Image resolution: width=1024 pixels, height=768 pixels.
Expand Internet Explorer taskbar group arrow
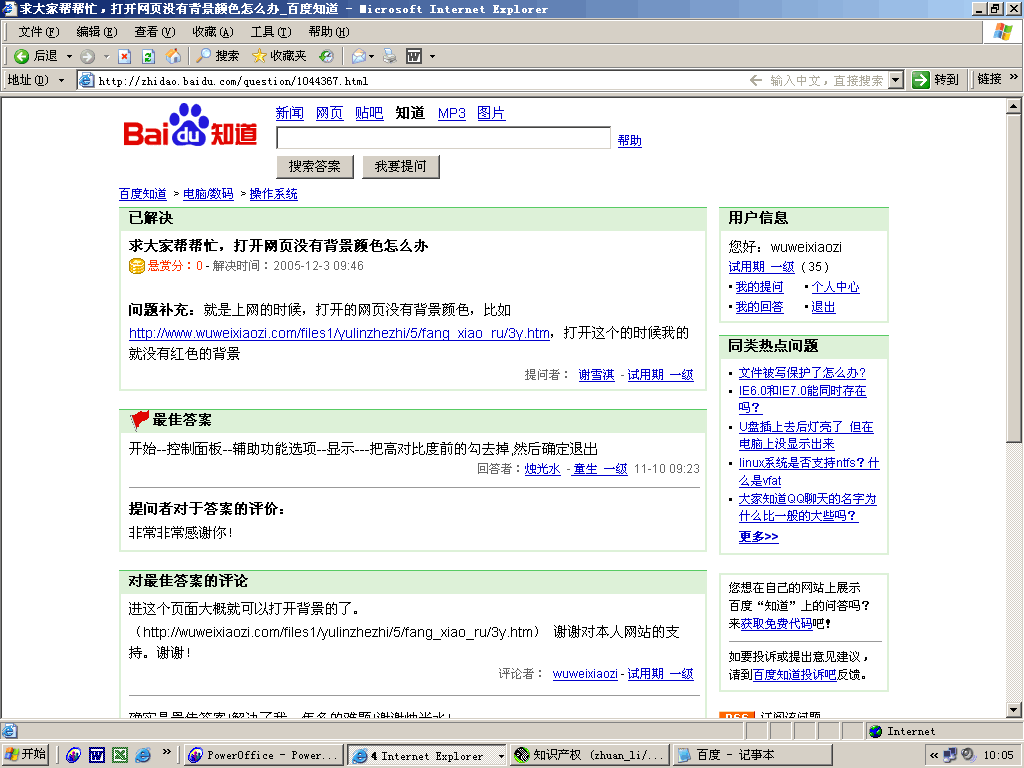[x=501, y=756]
